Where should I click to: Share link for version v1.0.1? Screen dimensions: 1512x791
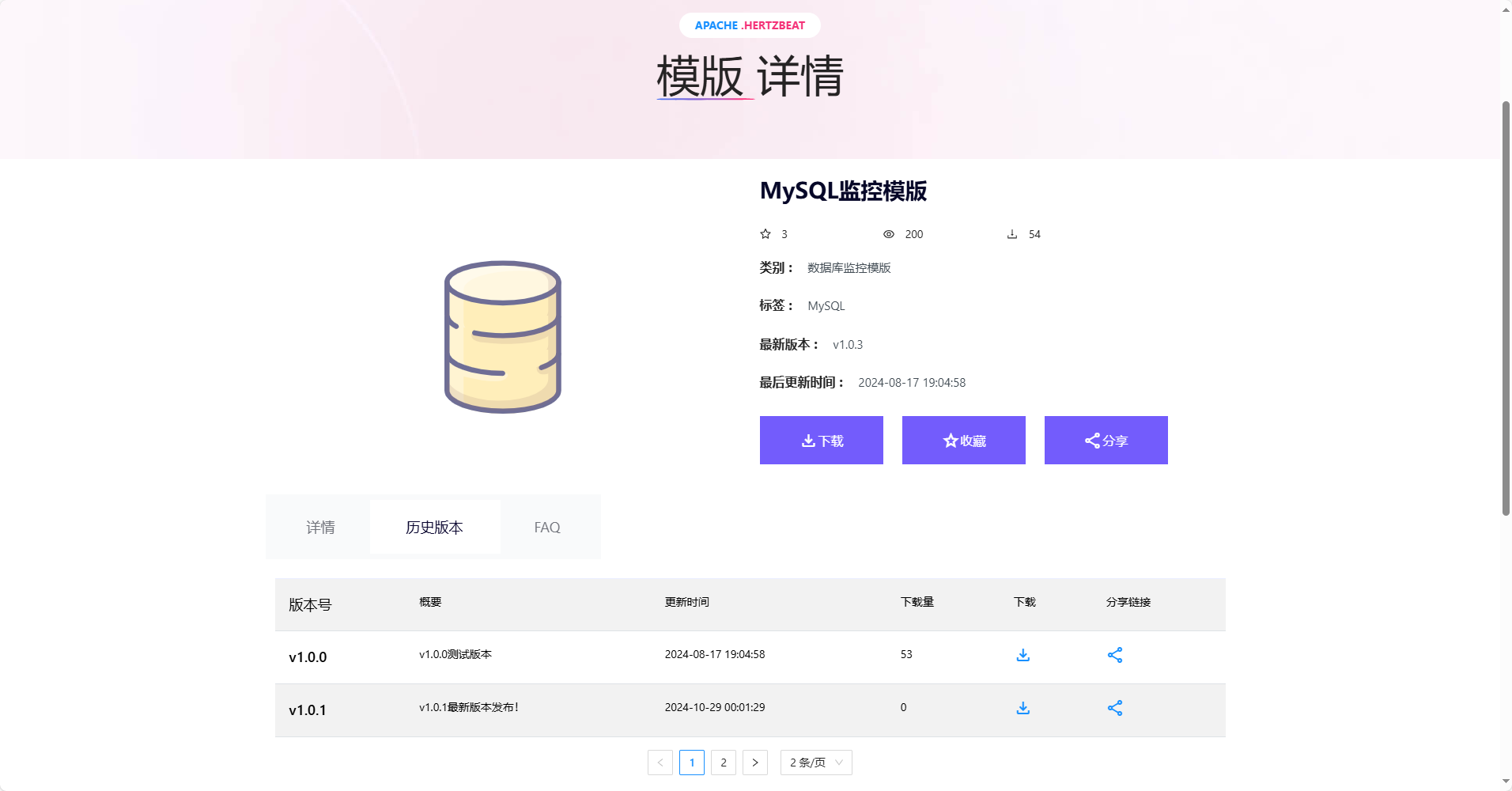pos(1114,708)
